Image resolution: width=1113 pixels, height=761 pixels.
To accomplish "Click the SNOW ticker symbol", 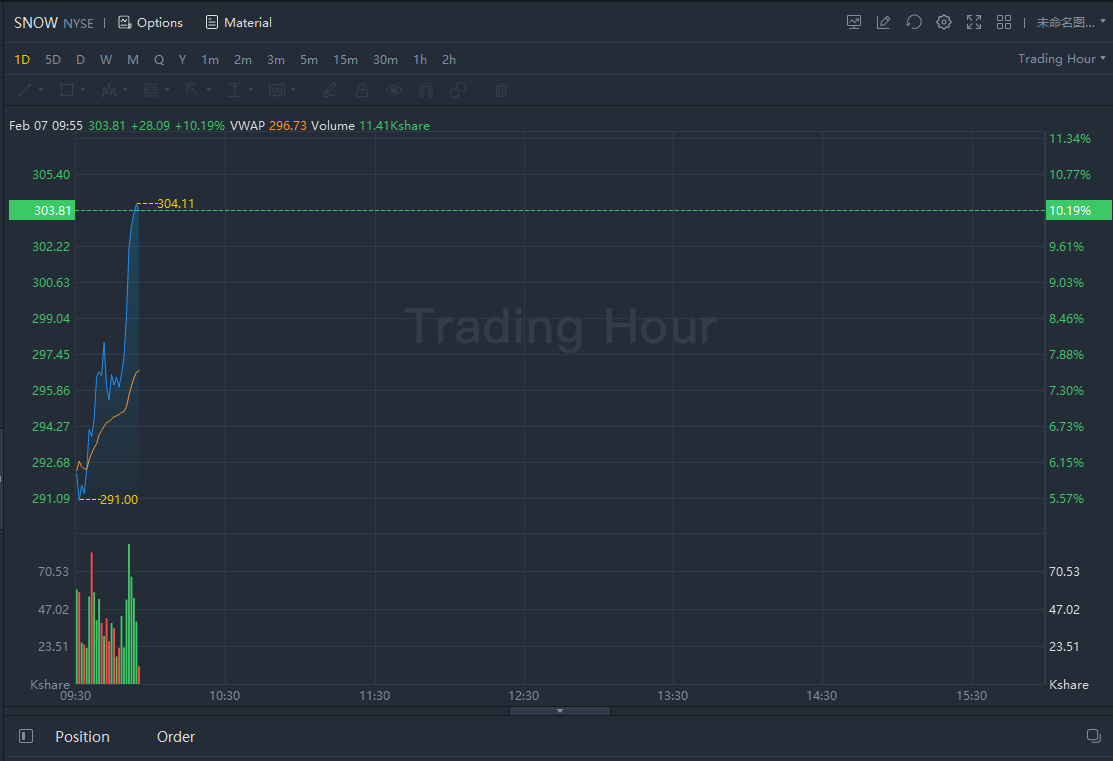I will click(35, 23).
